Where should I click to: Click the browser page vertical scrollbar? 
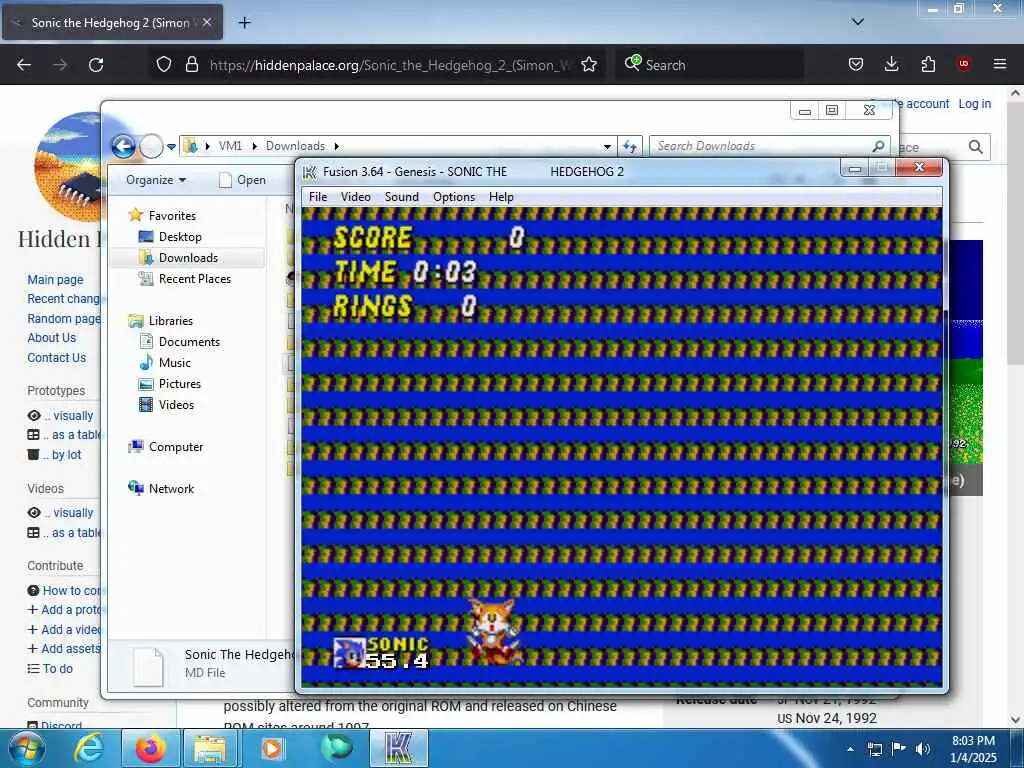(x=1015, y=234)
